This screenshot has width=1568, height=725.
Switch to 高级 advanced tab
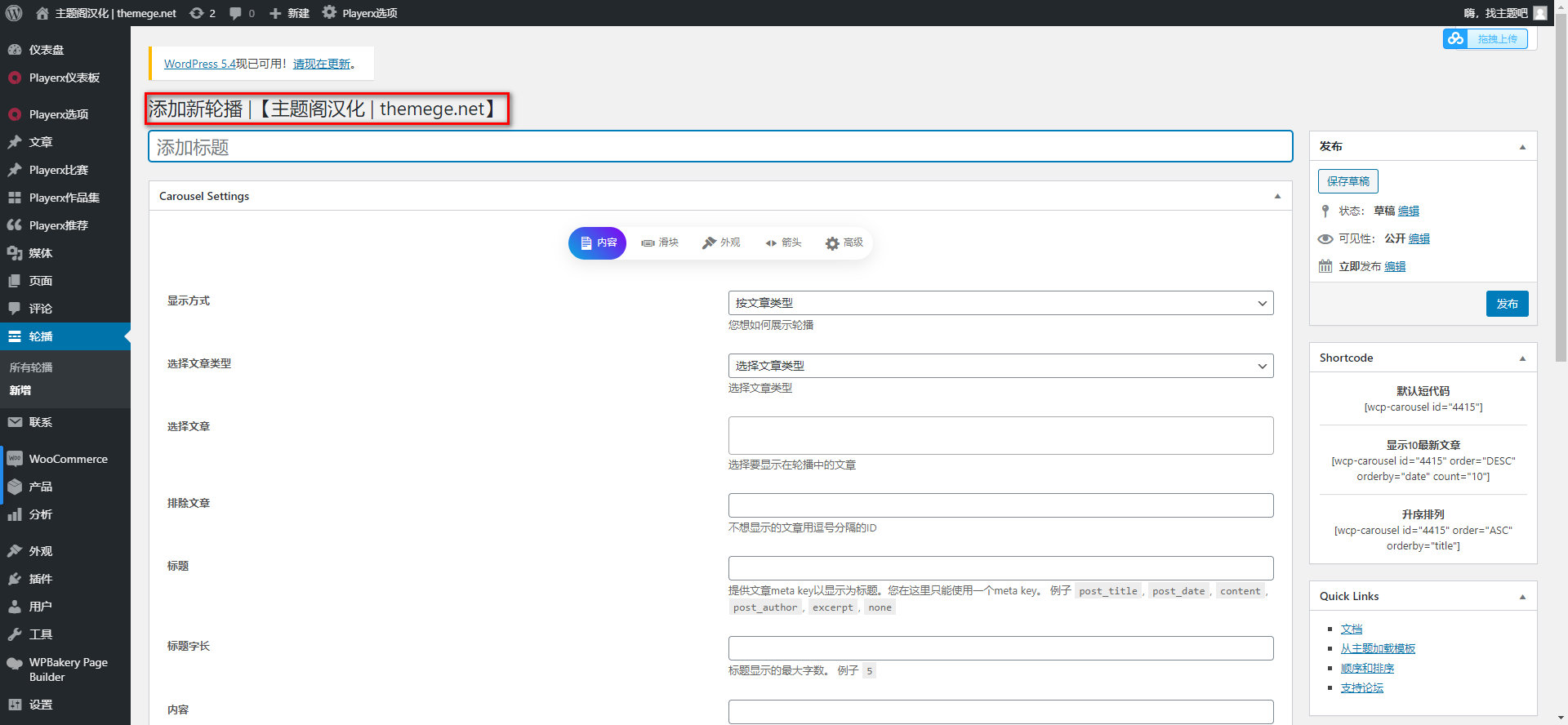pos(844,243)
